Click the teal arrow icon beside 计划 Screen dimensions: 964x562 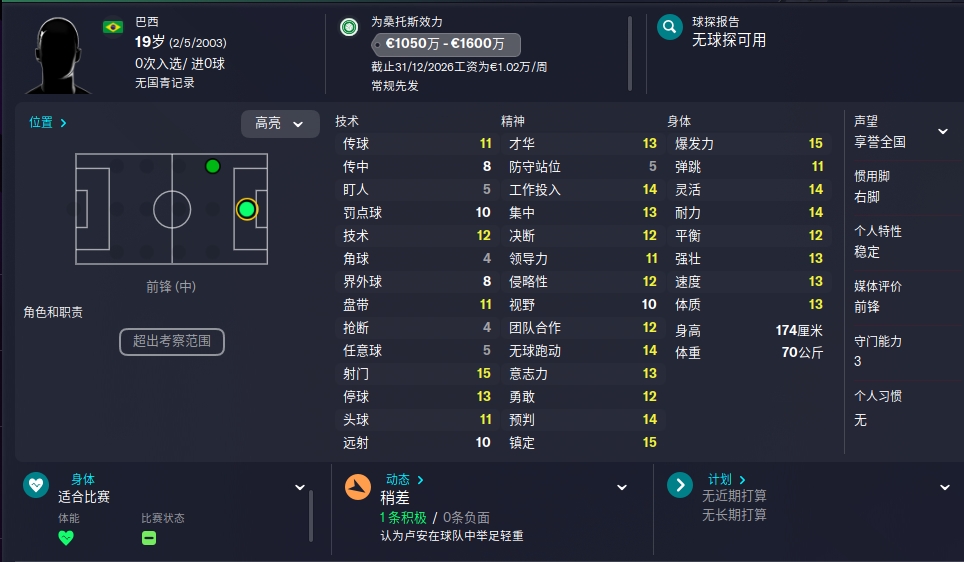(679, 485)
